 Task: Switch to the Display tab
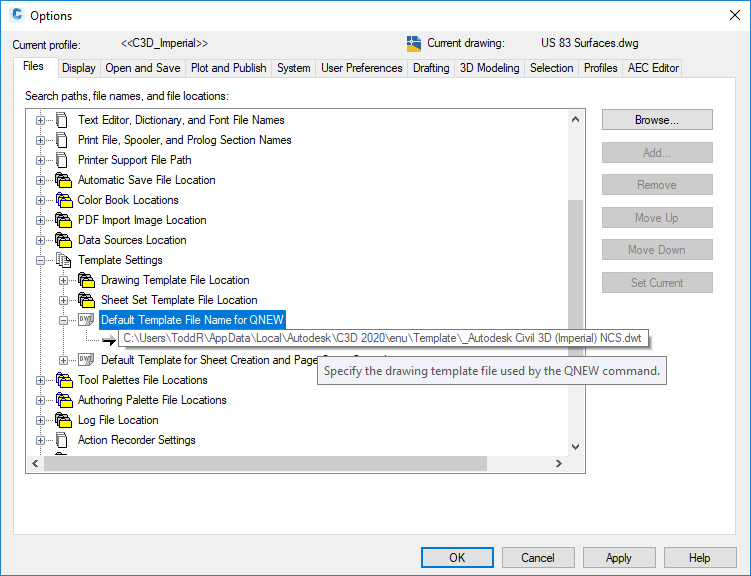click(79, 68)
